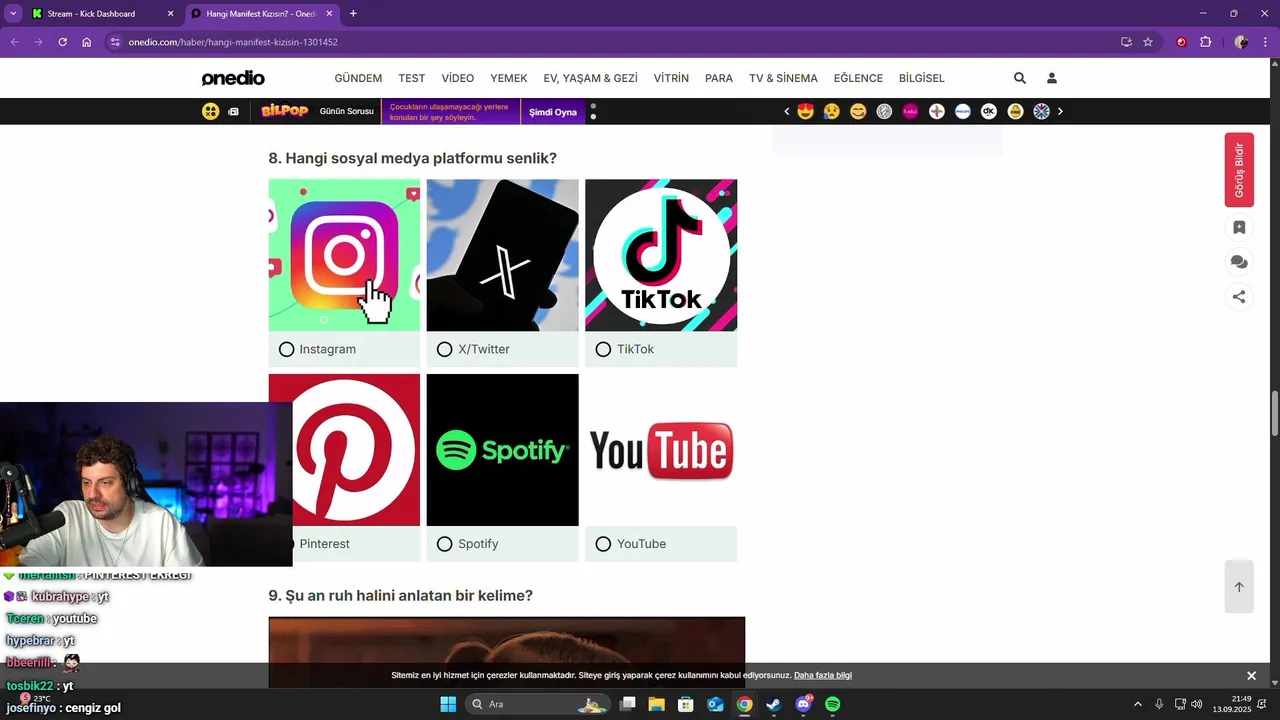Click the crying emoji icon
1280x720 pixels.
coord(832,111)
